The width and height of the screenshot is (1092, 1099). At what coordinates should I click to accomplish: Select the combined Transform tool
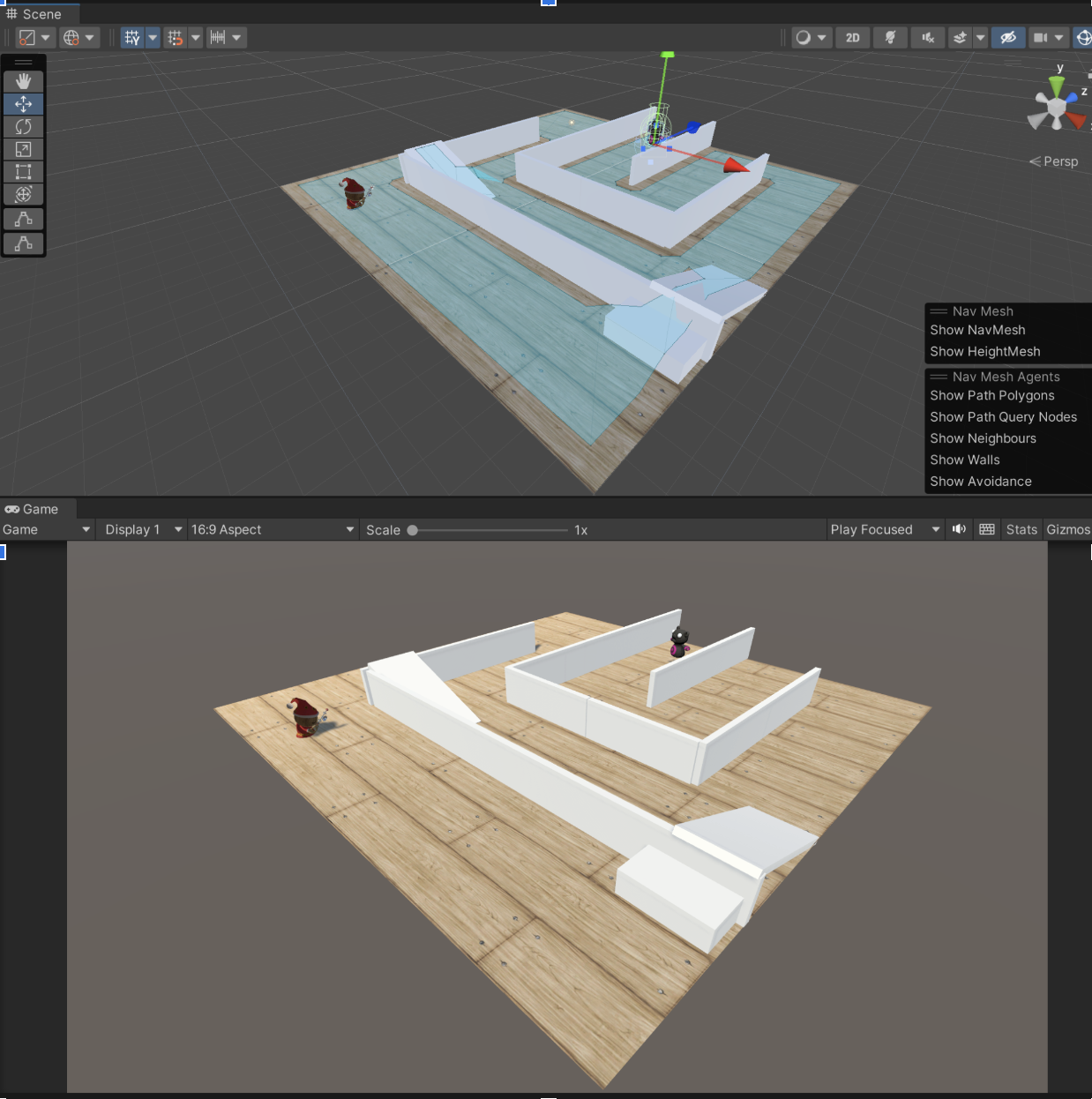pyautogui.click(x=24, y=195)
